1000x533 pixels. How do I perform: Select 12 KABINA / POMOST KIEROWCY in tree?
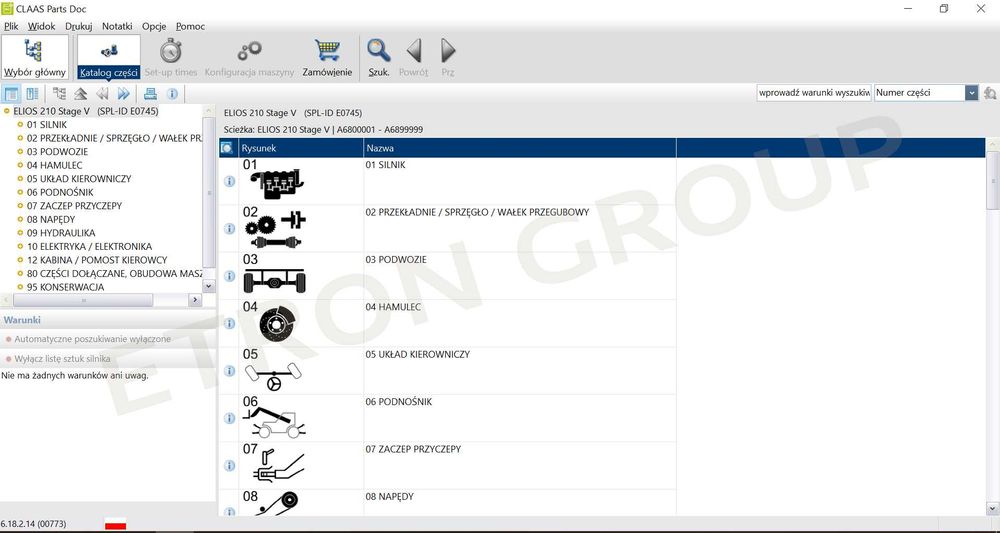97,259
